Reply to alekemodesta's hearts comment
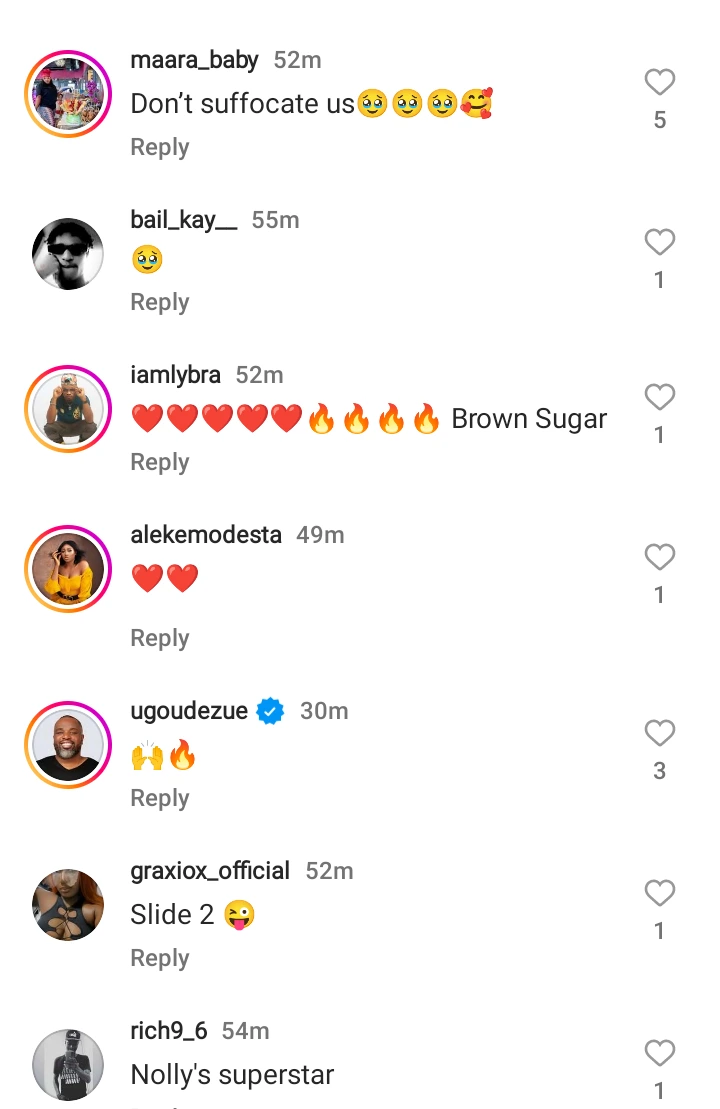This screenshot has height=1109, width=720. point(160,638)
